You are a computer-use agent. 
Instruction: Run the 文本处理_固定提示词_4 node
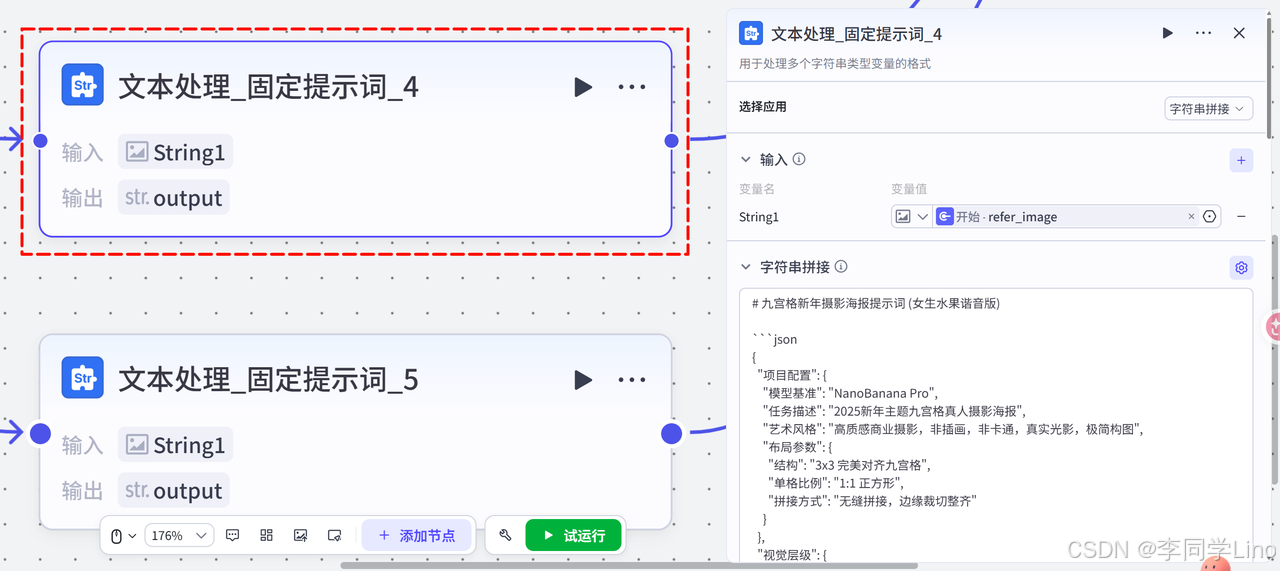[583, 87]
